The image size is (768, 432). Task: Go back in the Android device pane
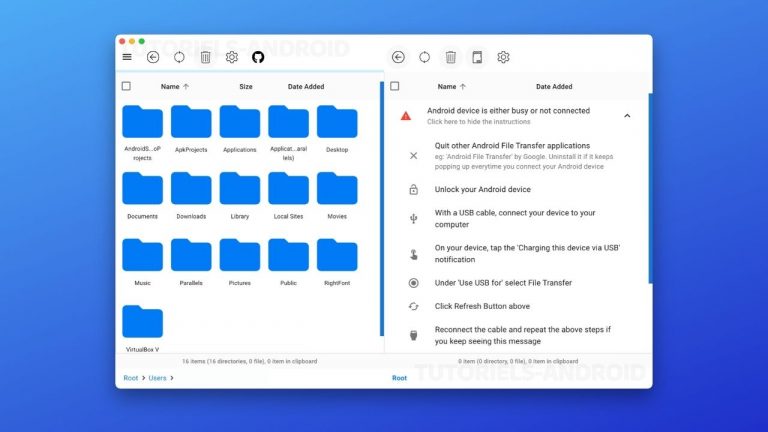point(398,57)
